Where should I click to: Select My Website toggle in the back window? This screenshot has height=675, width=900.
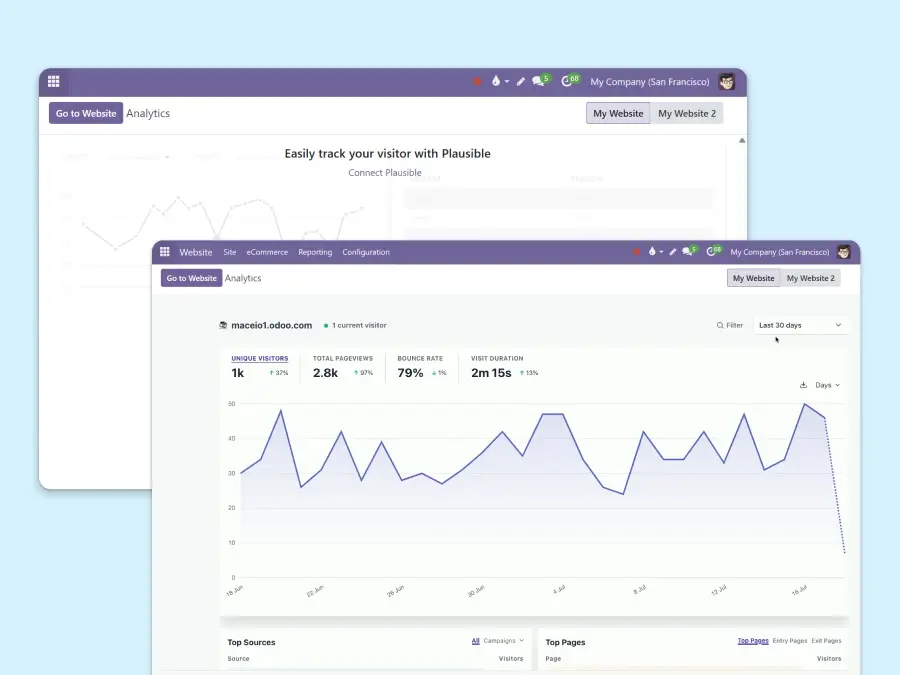(x=618, y=114)
